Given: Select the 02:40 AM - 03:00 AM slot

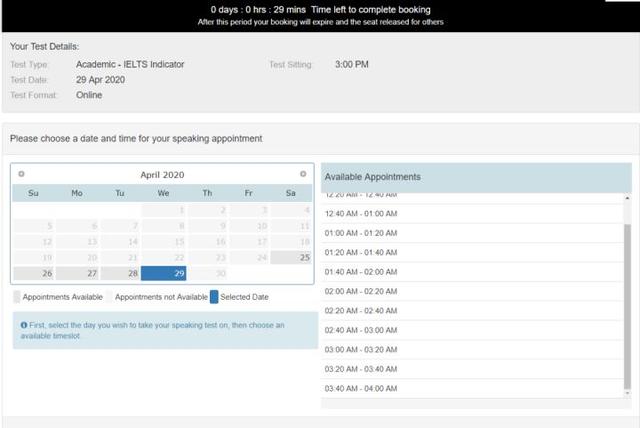Looking at the screenshot, I should tap(472, 330).
